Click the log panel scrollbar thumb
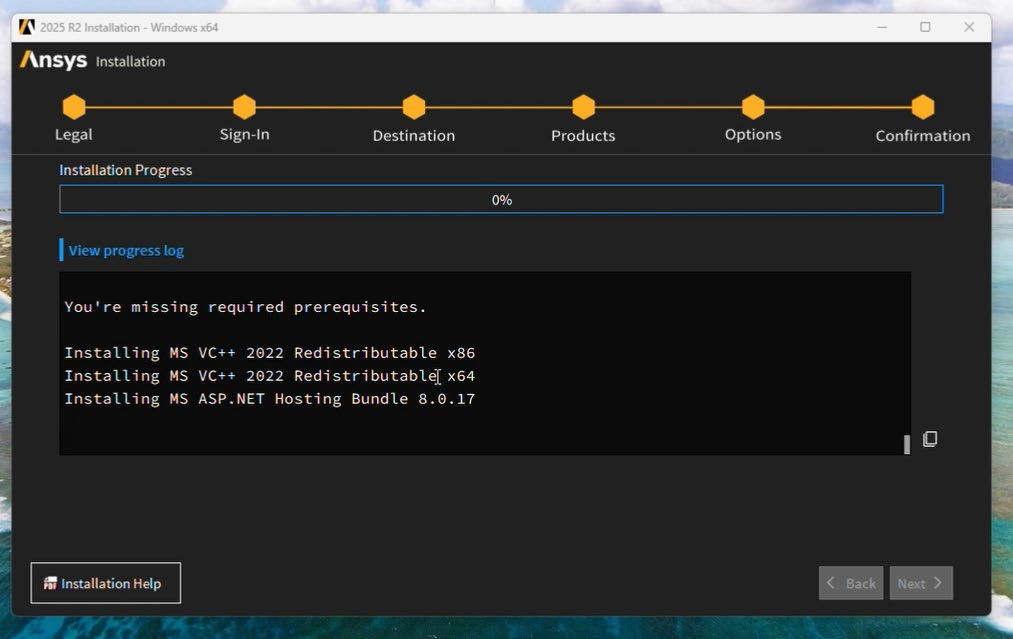This screenshot has height=639, width=1013. point(907,444)
